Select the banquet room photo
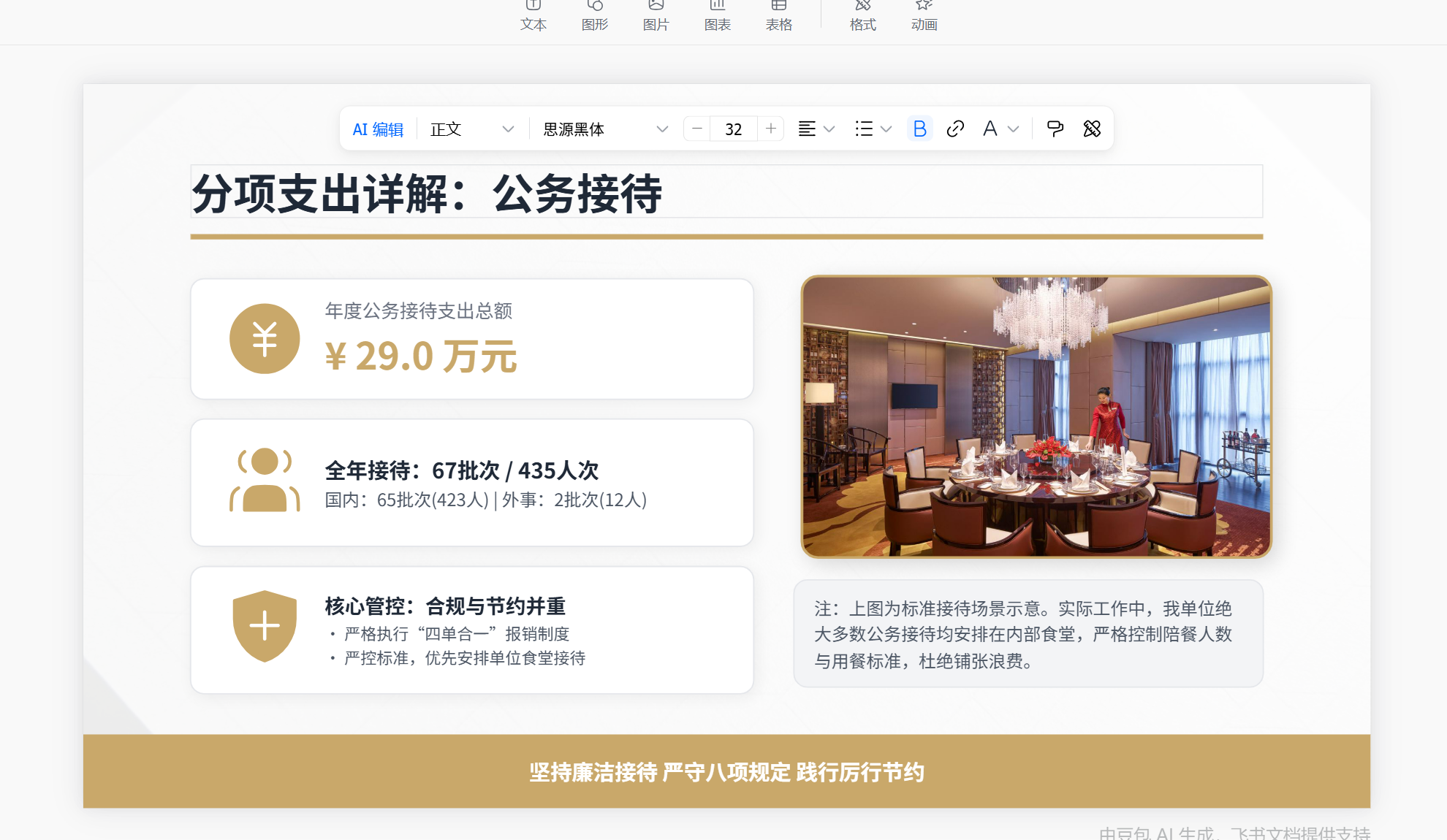Screen dimensions: 1447x840 1036,416
